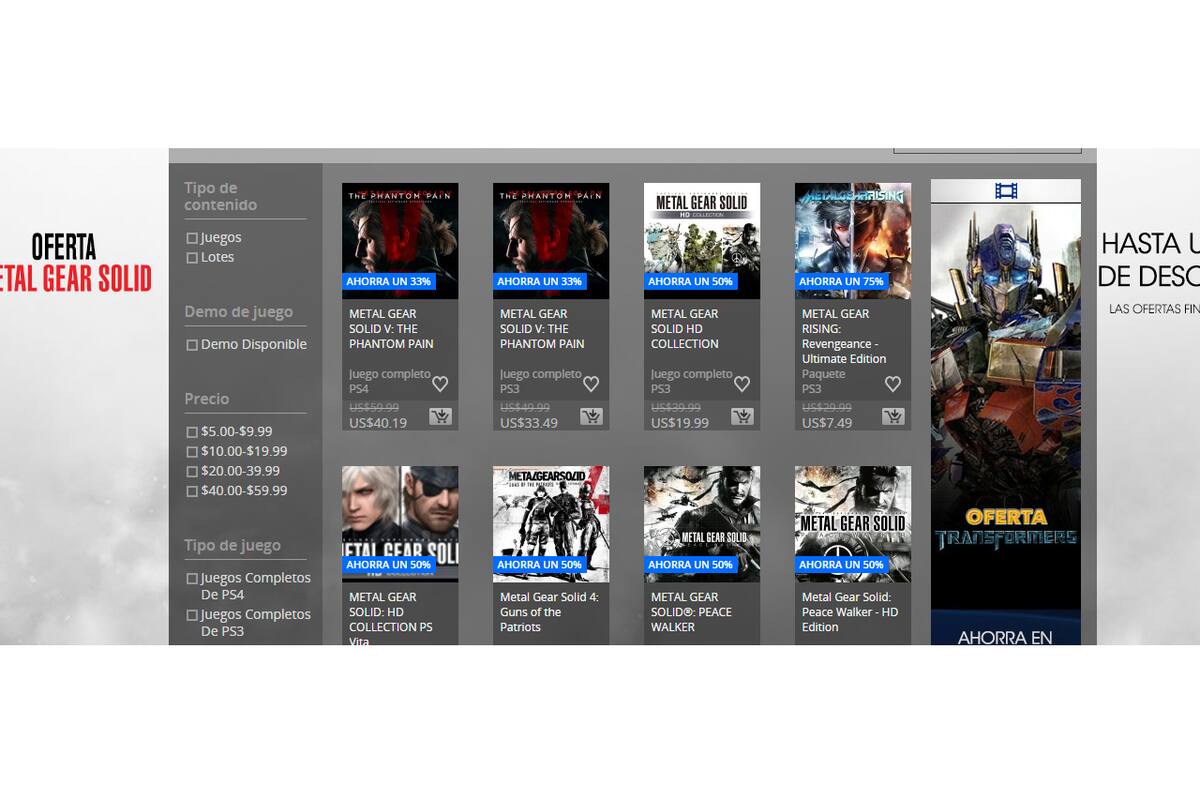The width and height of the screenshot is (1200, 800).
Task: Click struck-through US$59.99 original price
Action: (x=374, y=408)
